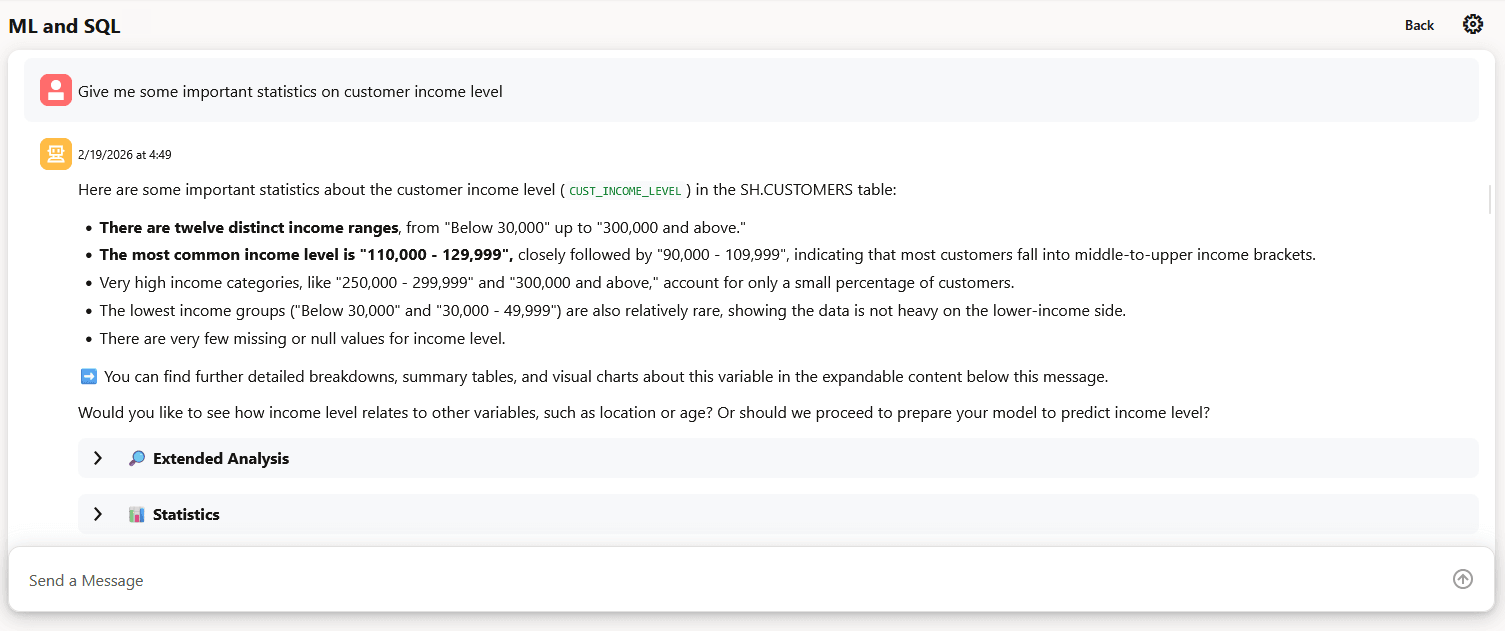Go back using the Back button
1505x631 pixels.
coord(1419,25)
